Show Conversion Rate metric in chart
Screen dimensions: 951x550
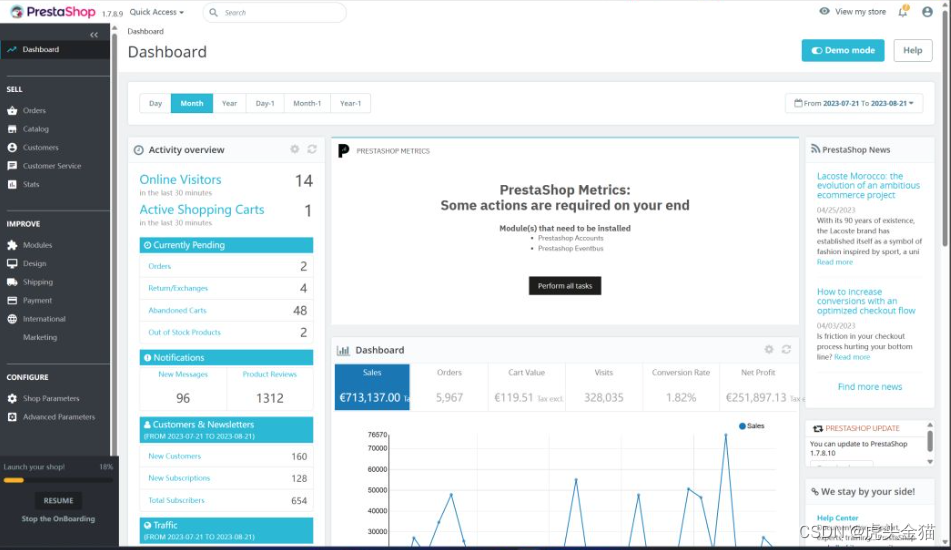(680, 387)
